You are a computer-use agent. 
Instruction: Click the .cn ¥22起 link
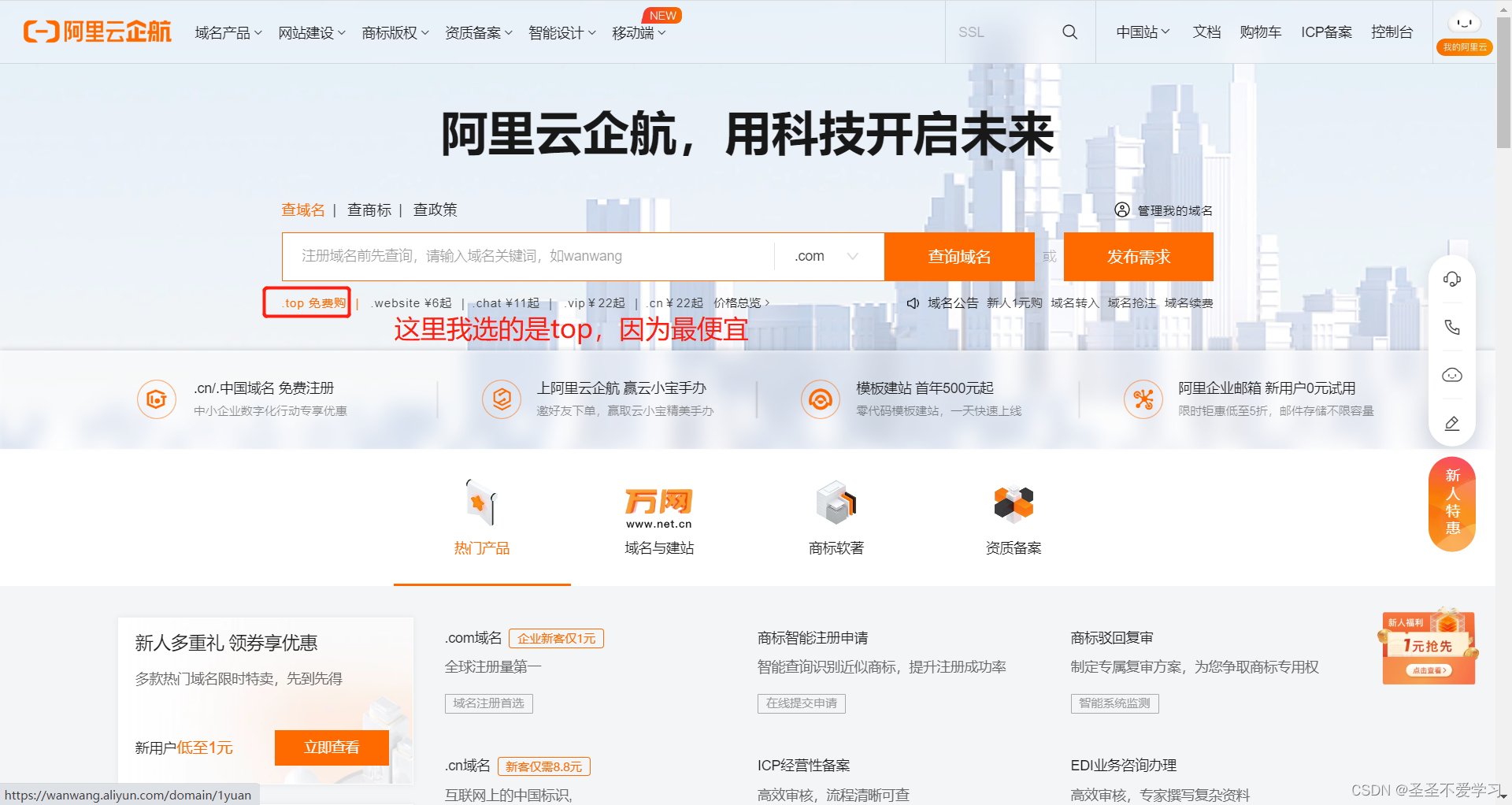point(674,303)
